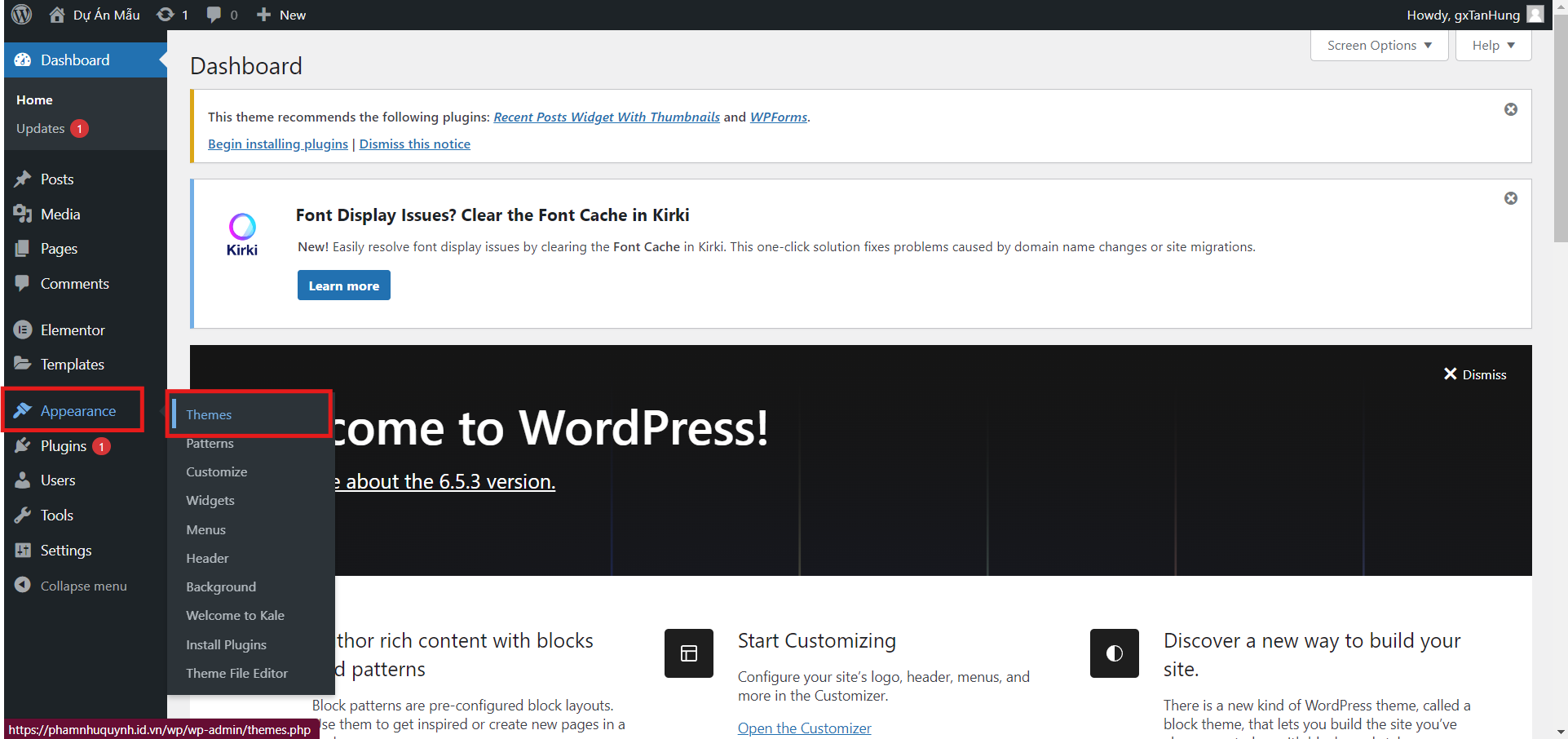This screenshot has height=739, width=1568.
Task: Dismiss the recommended plugins notice with X icon
Action: [1511, 109]
